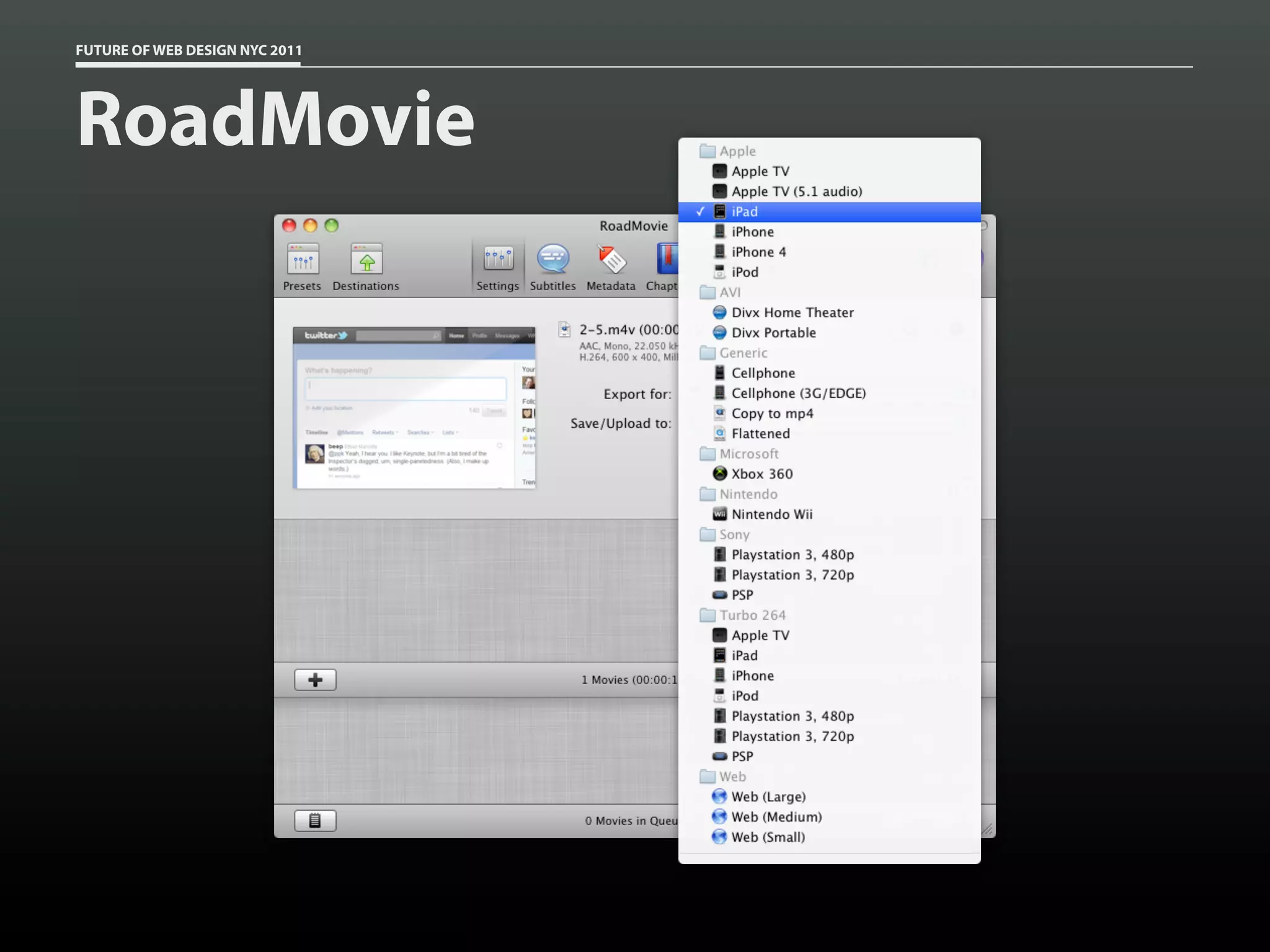Select Sony Playstation 3, 720p preset

pos(792,575)
